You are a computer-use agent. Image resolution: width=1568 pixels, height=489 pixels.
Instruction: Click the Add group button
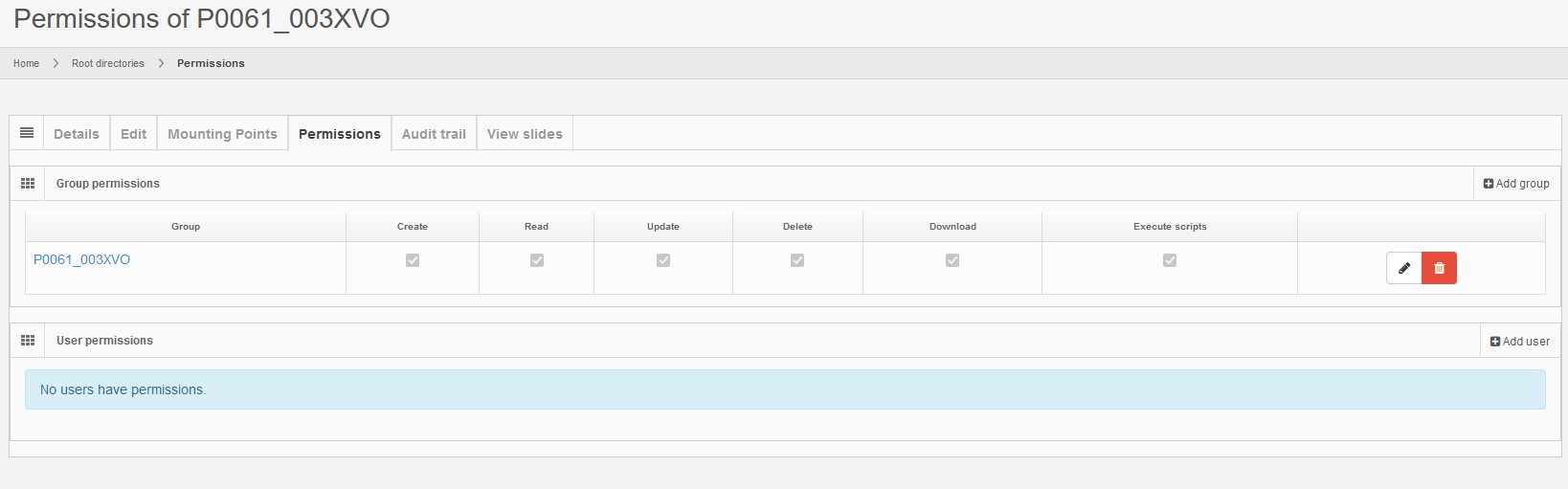pos(1516,184)
